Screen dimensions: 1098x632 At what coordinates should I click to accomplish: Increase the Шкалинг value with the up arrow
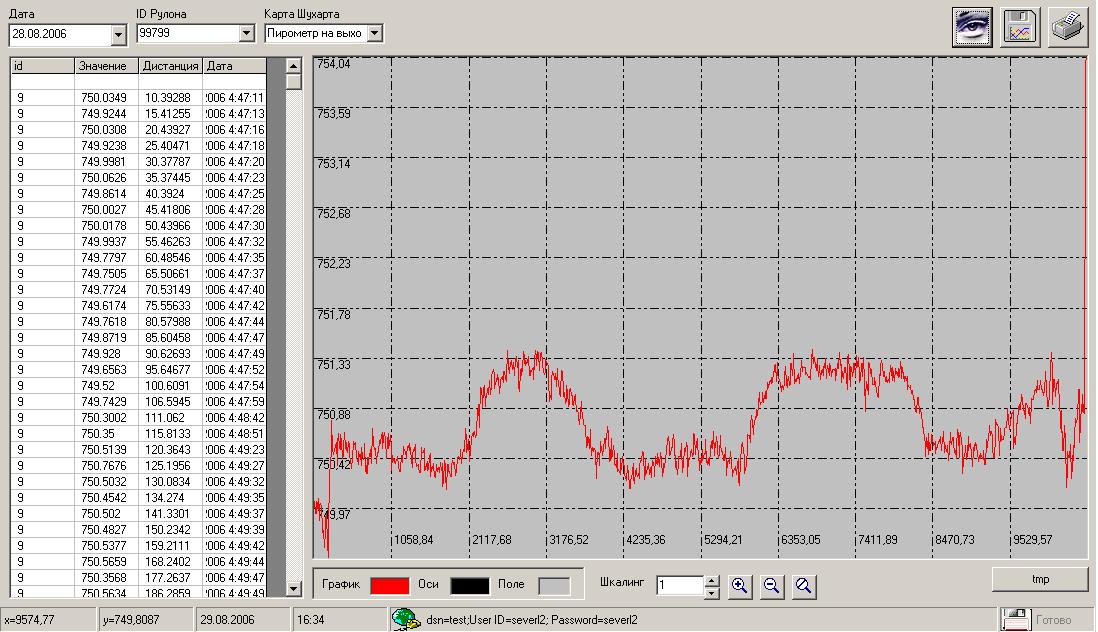click(711, 581)
